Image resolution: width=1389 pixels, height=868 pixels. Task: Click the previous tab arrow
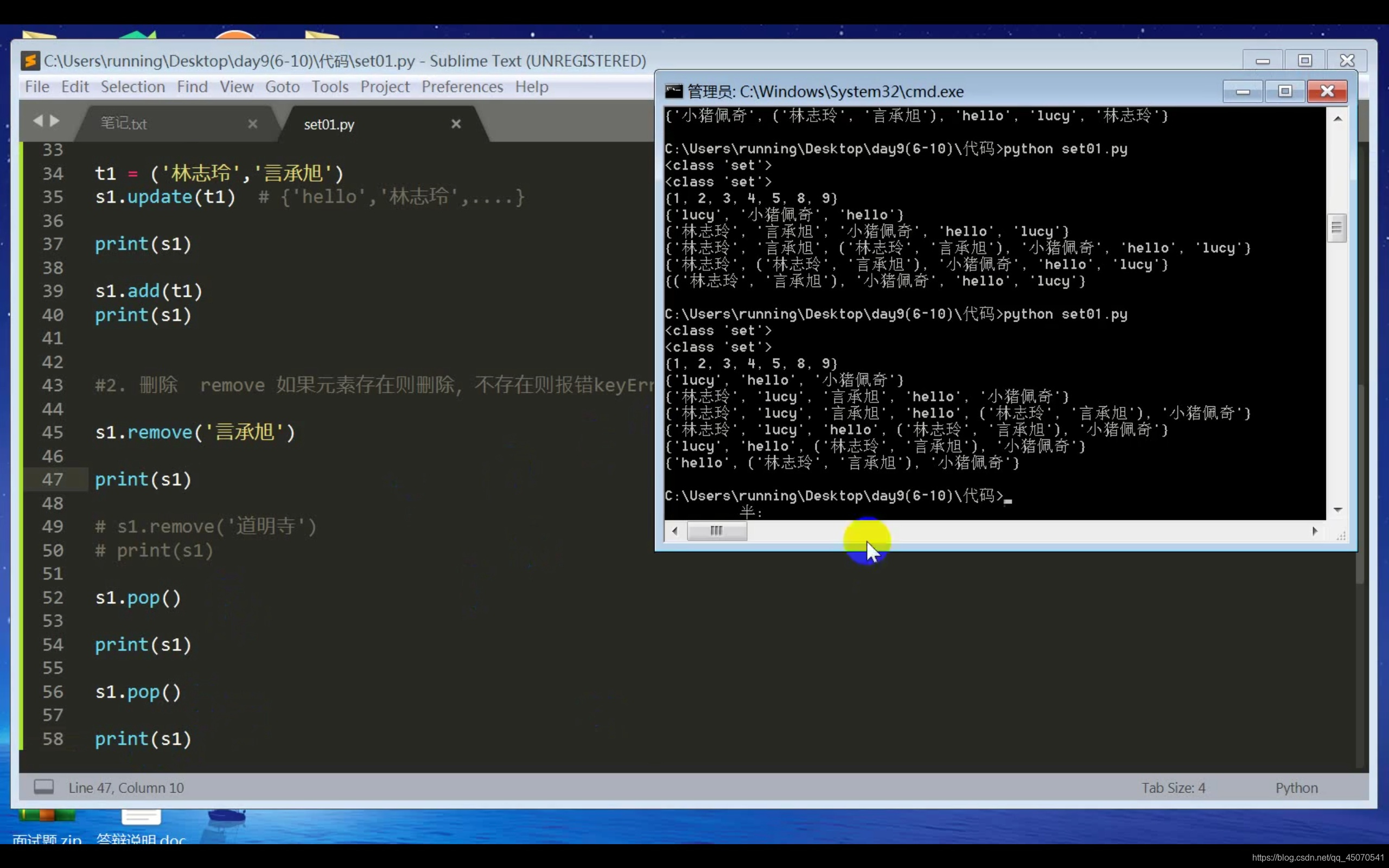point(38,120)
